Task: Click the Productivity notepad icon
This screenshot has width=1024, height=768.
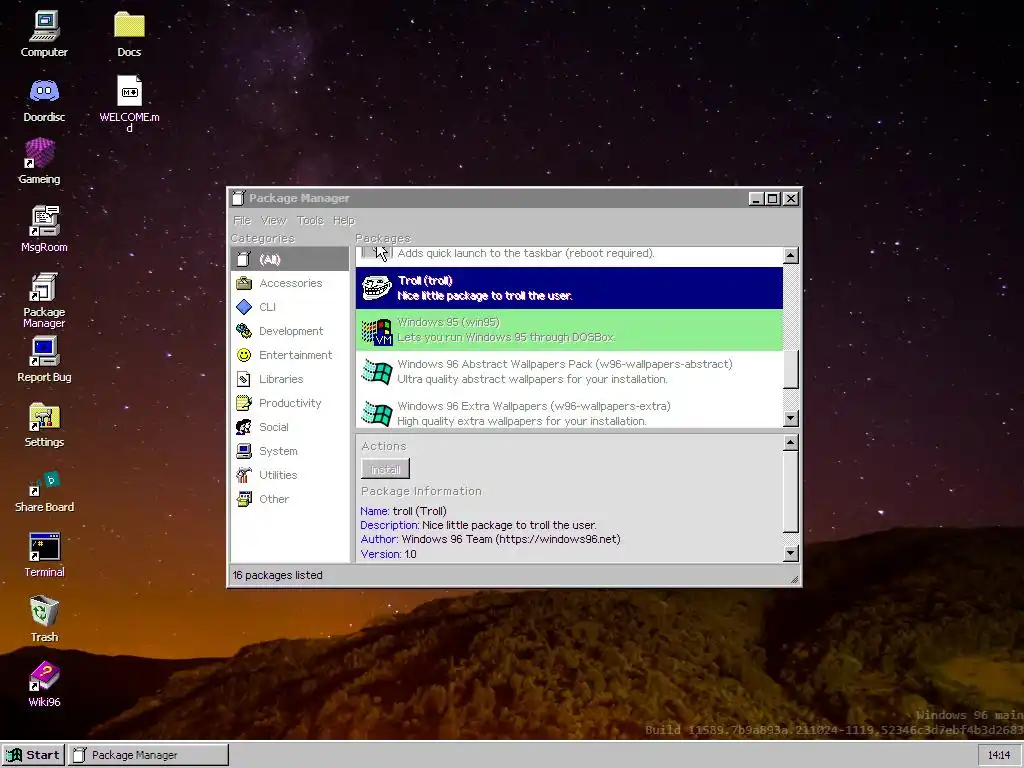Action: tap(244, 403)
